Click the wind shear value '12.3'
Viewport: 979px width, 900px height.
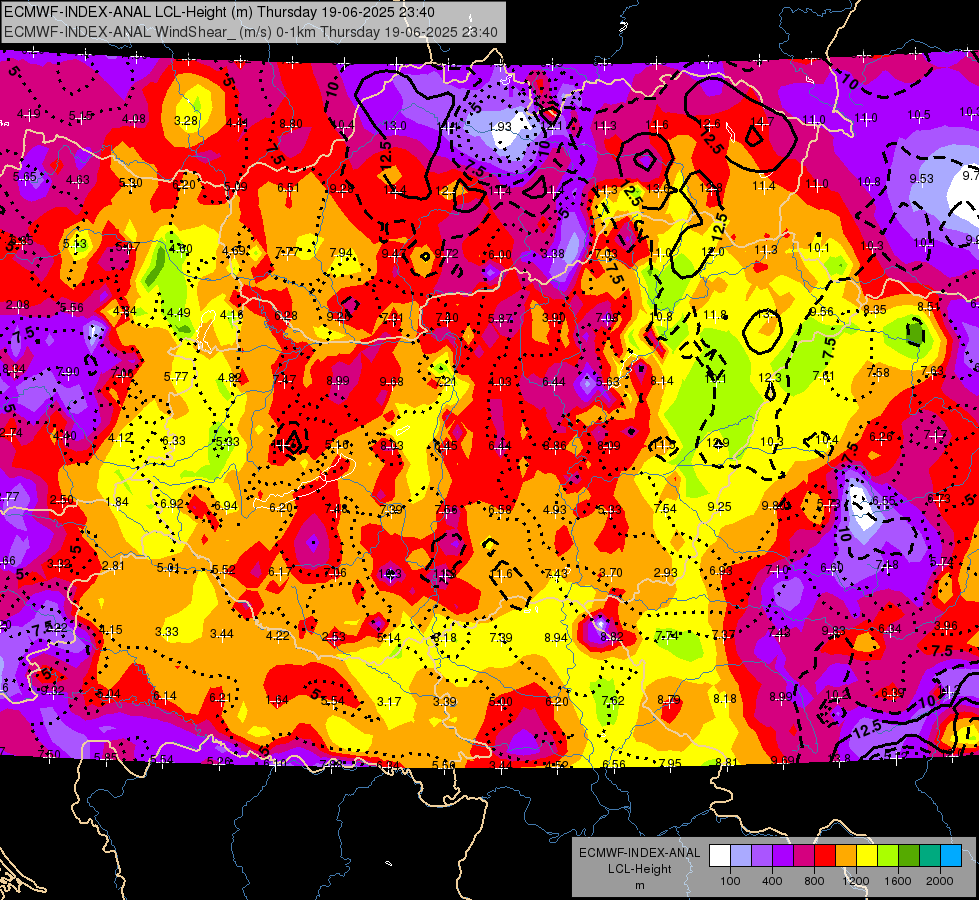[x=770, y=378]
